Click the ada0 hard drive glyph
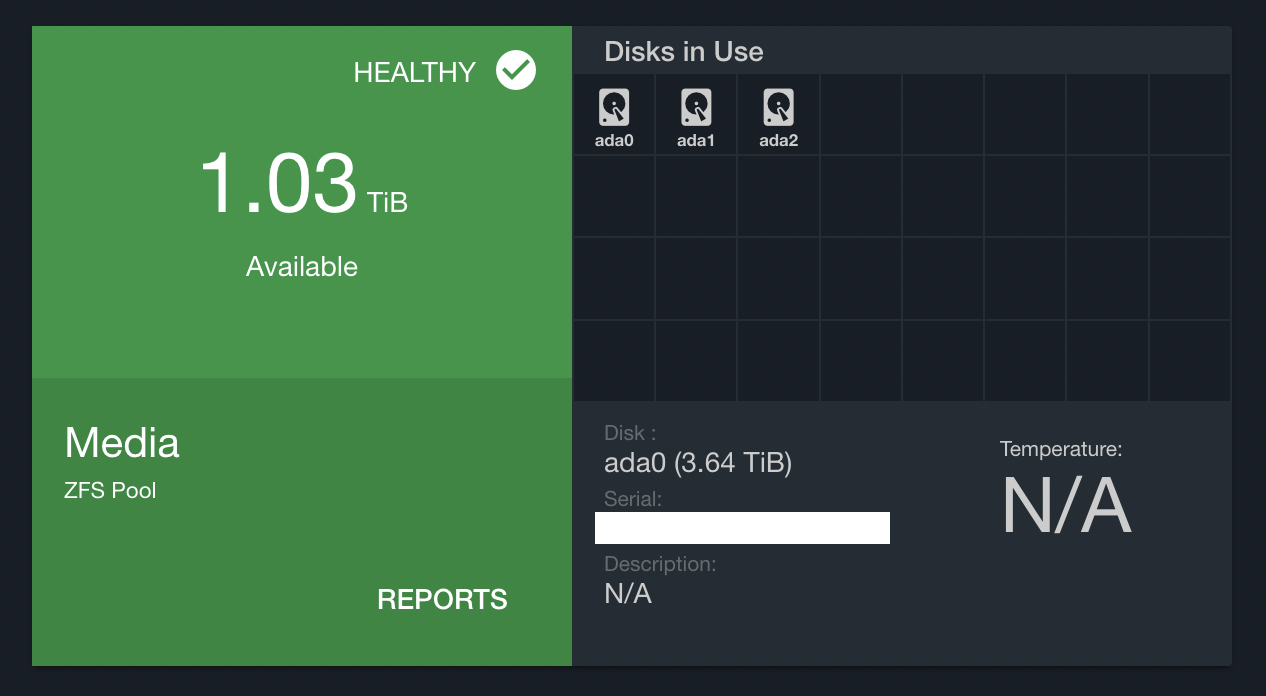Screen dimensions: 1266x696 coord(613,105)
